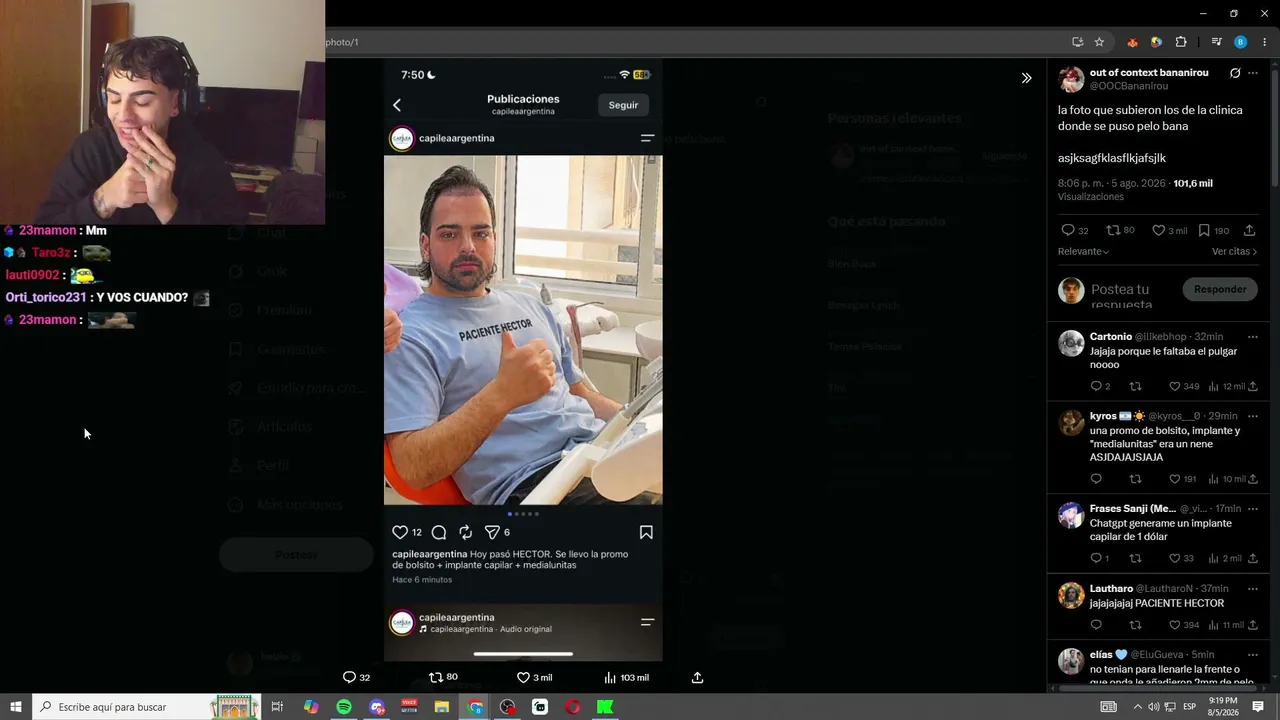Like the main tweet by out of context bananirou
The image size is (1280, 720).
click(1159, 230)
